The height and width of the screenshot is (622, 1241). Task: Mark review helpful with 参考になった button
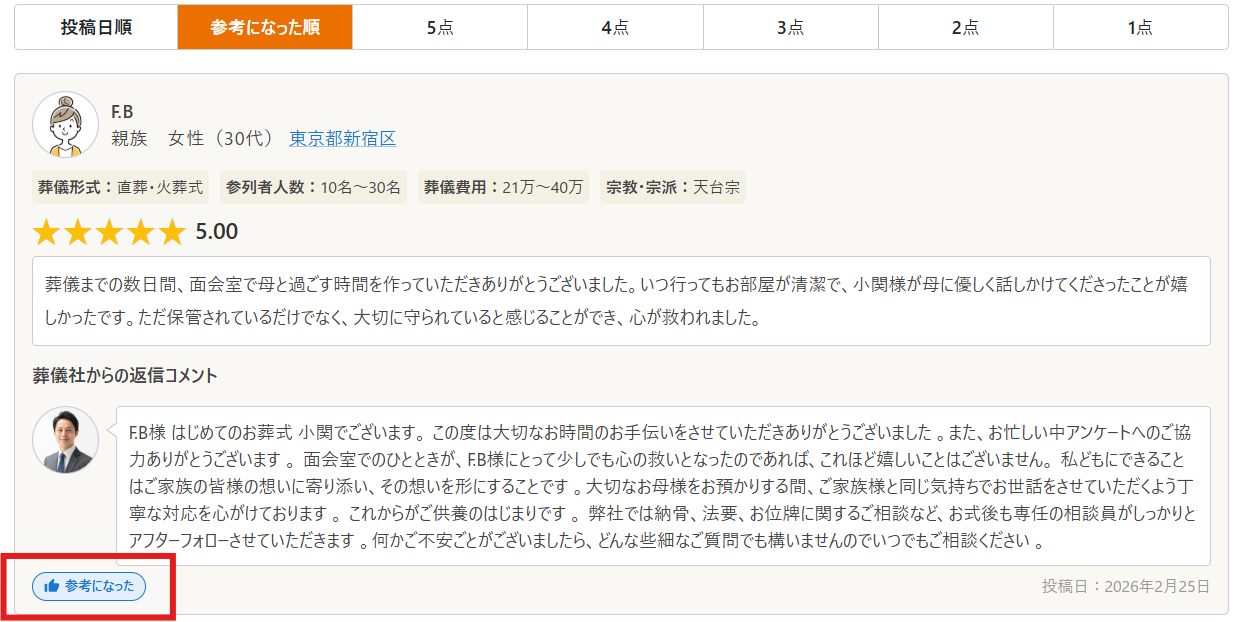coord(89,586)
